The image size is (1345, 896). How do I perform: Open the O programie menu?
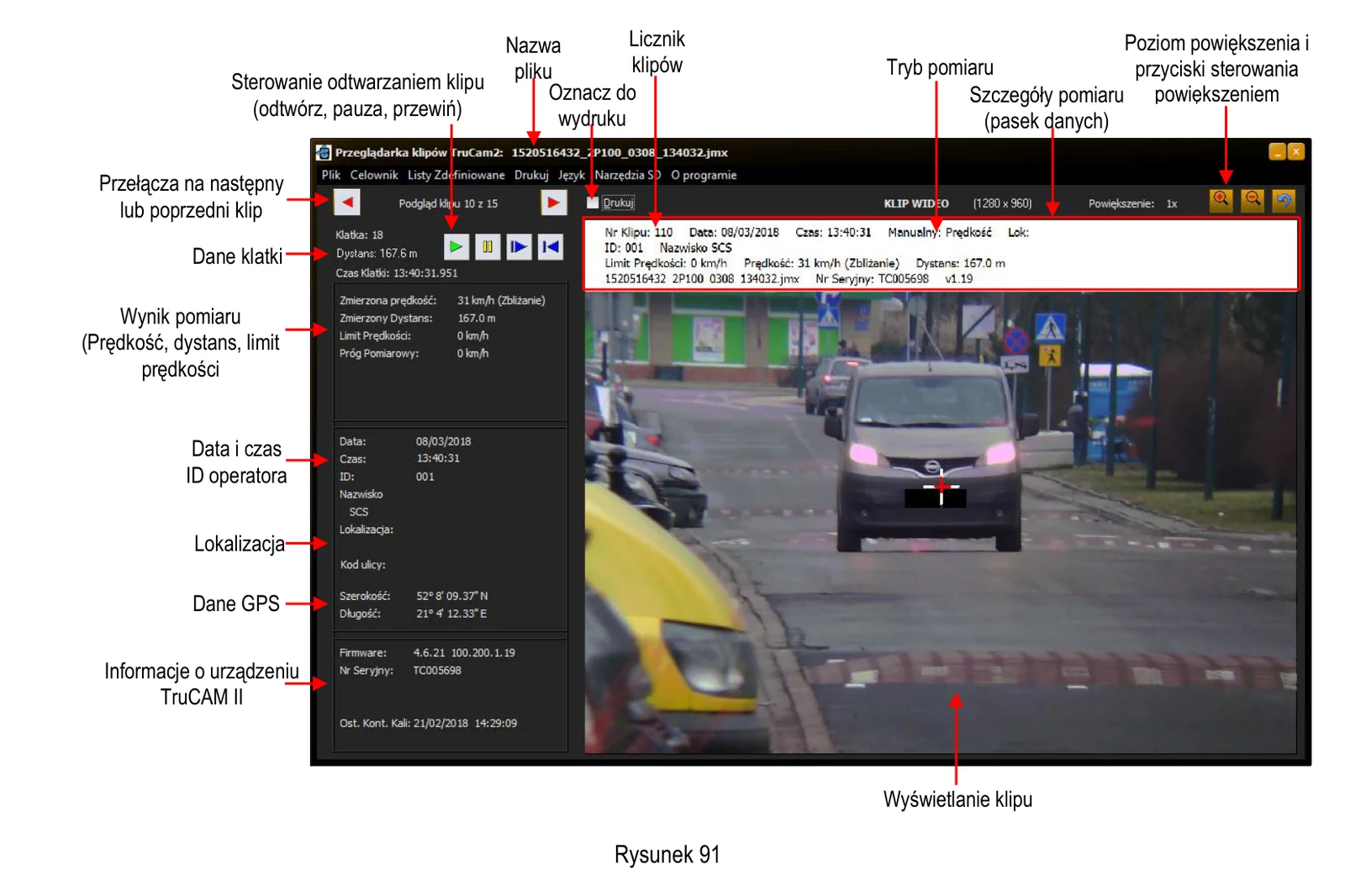point(704,175)
